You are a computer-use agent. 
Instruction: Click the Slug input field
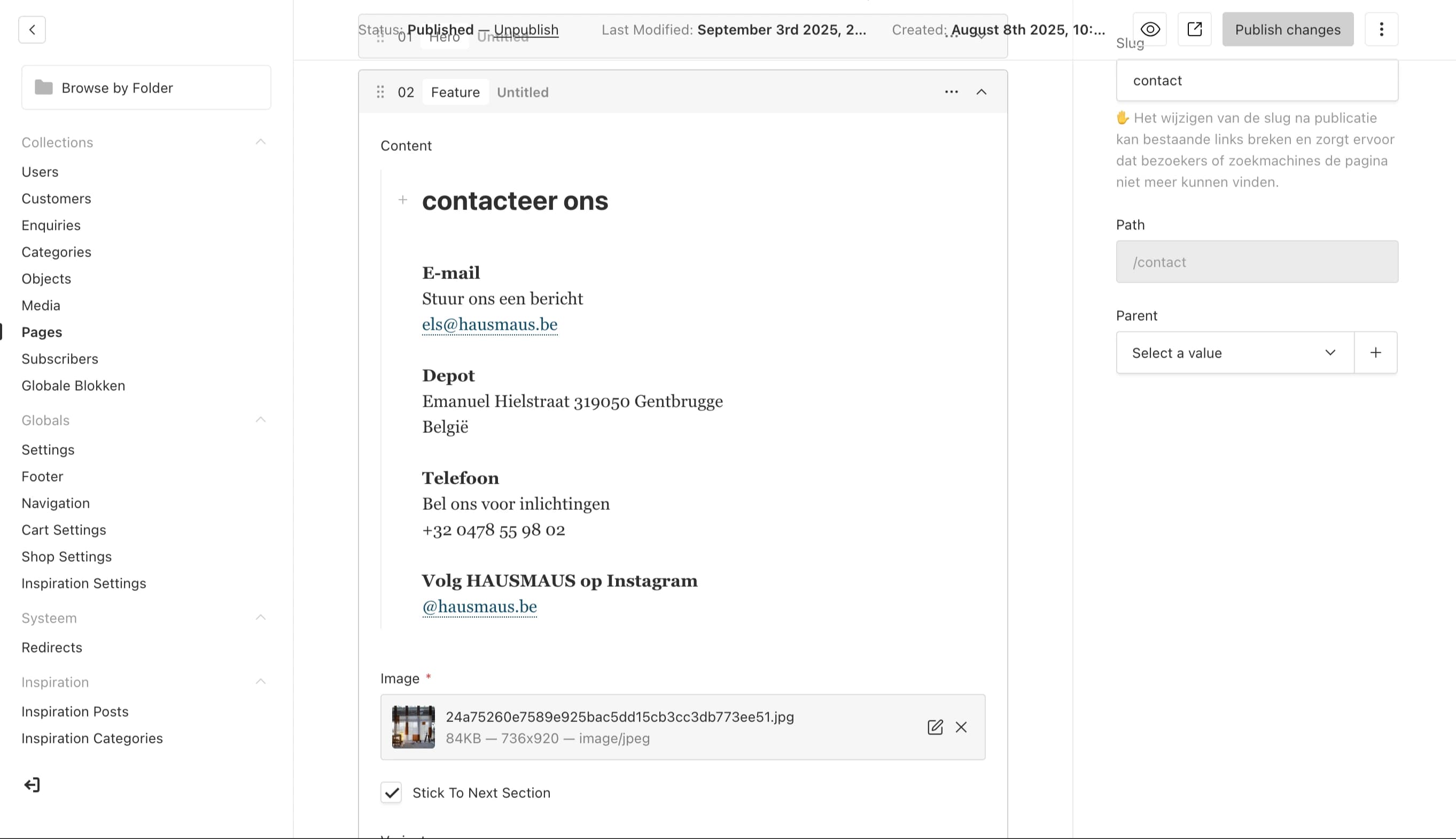coord(1256,81)
